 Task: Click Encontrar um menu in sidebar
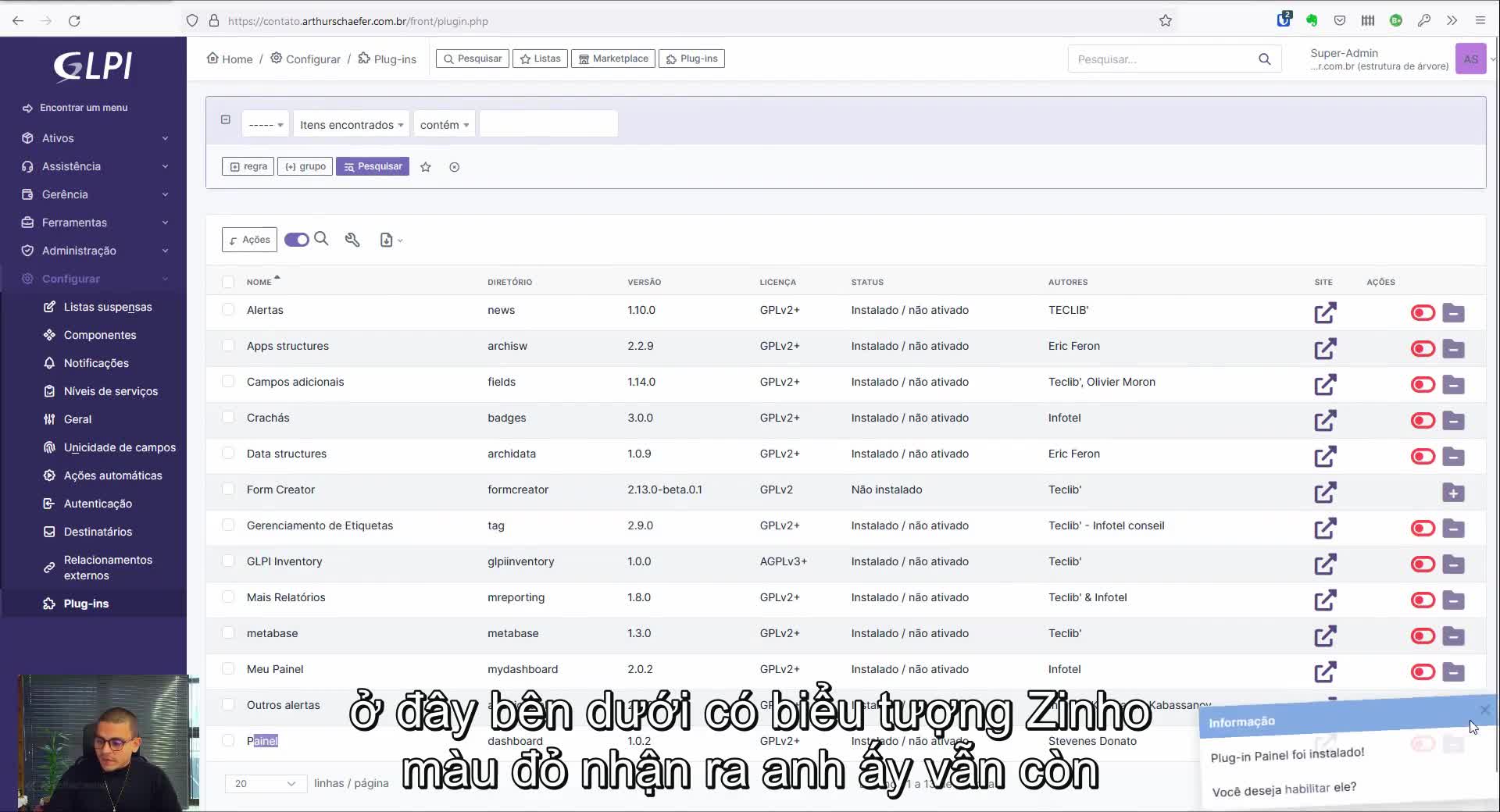[x=84, y=108]
